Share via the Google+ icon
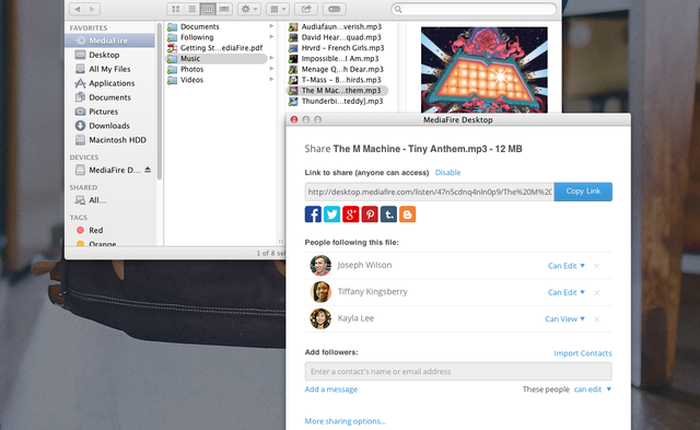Screen dimensions: 700x430 (x=350, y=214)
